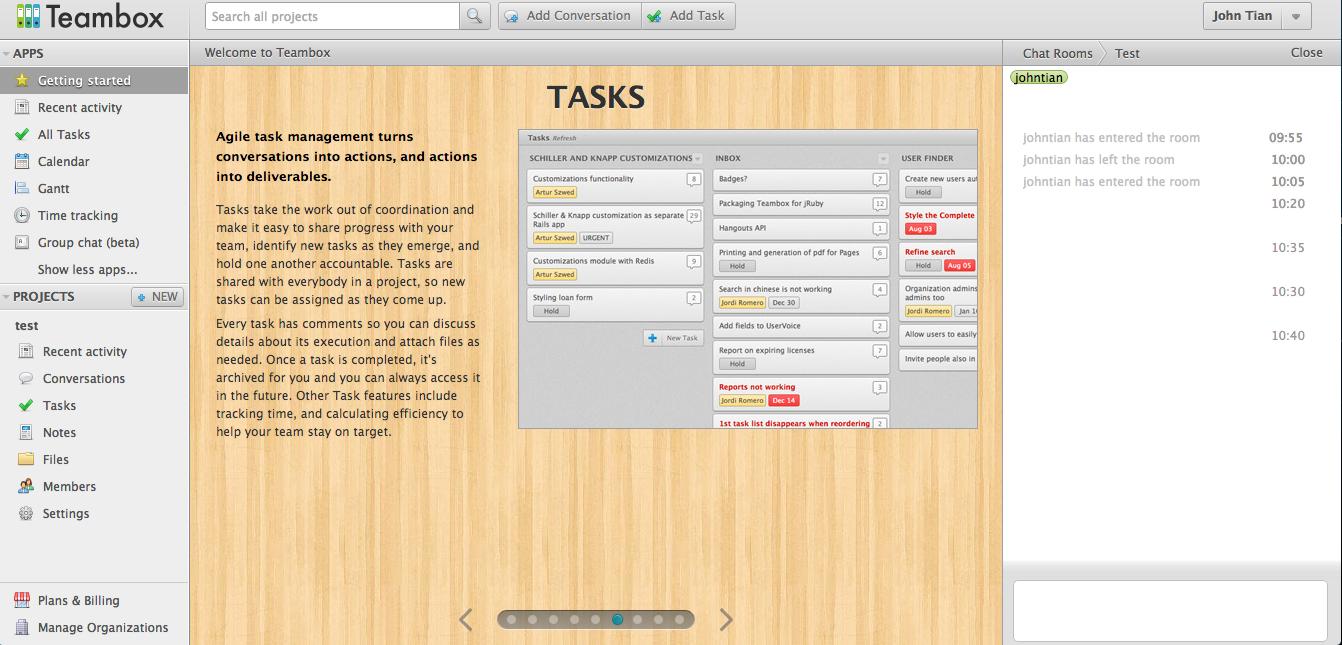
Task: Click the 10:35 chat timestamp
Action: [x=1288, y=248]
